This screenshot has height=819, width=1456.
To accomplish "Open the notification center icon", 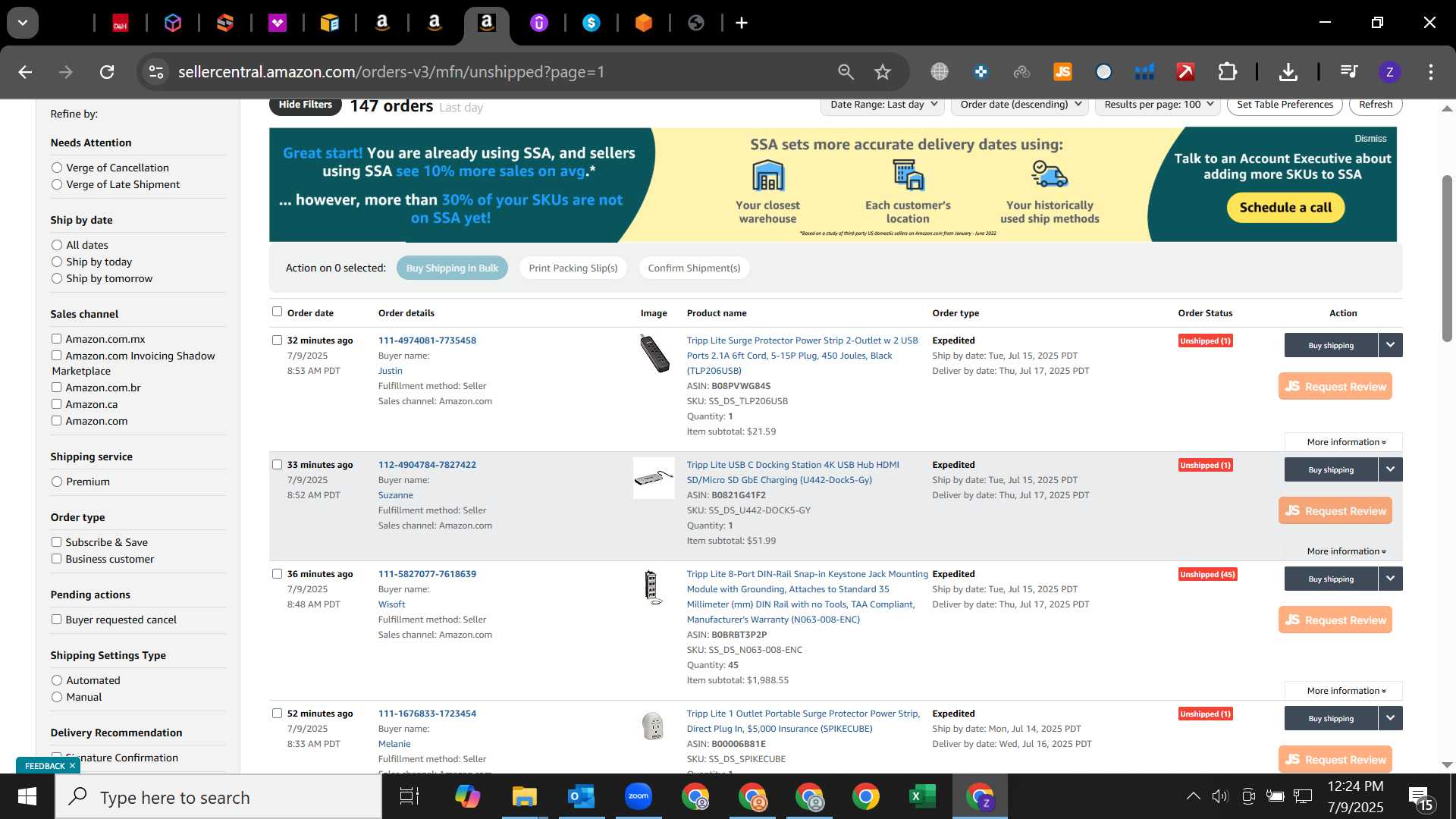I will point(1420,797).
